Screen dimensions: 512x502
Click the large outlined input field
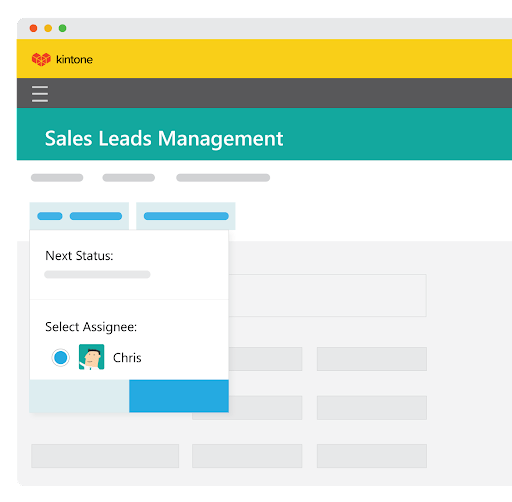coord(327,295)
